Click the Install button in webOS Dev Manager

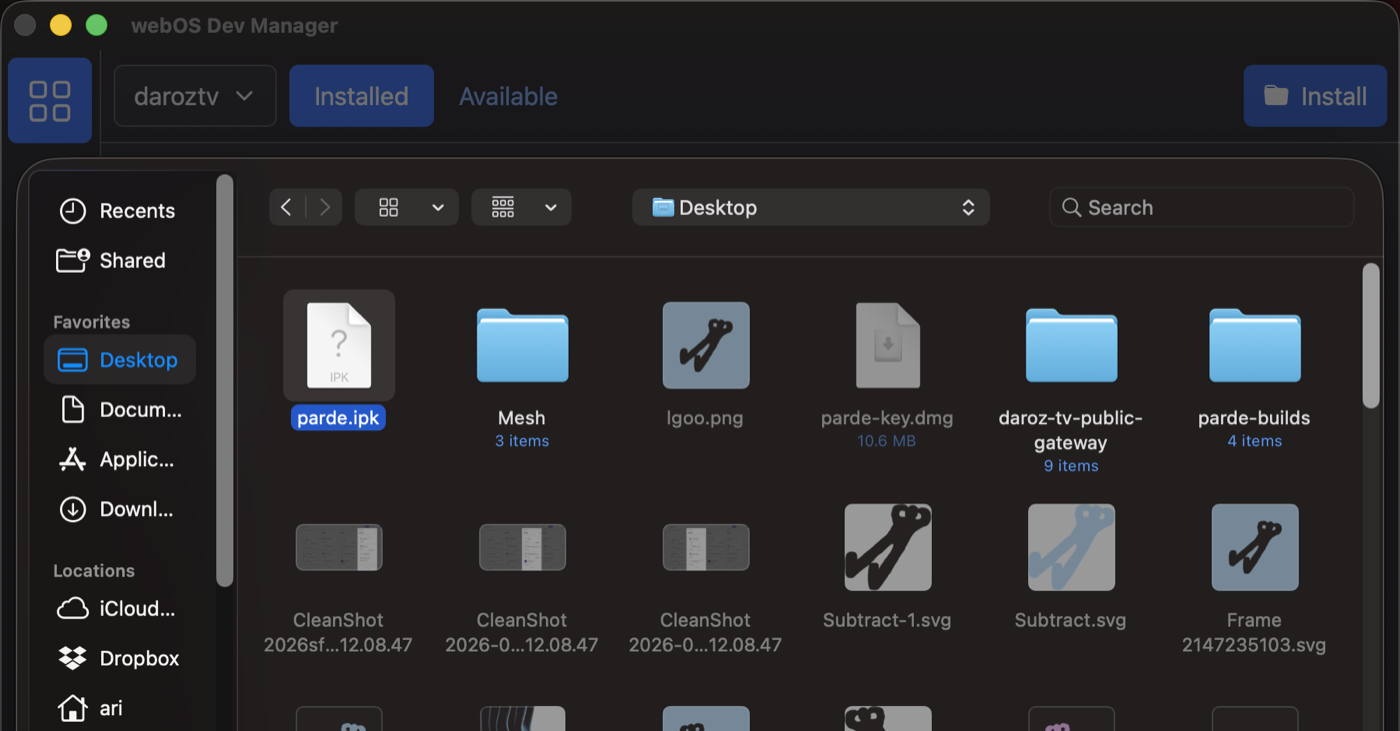pos(1315,96)
